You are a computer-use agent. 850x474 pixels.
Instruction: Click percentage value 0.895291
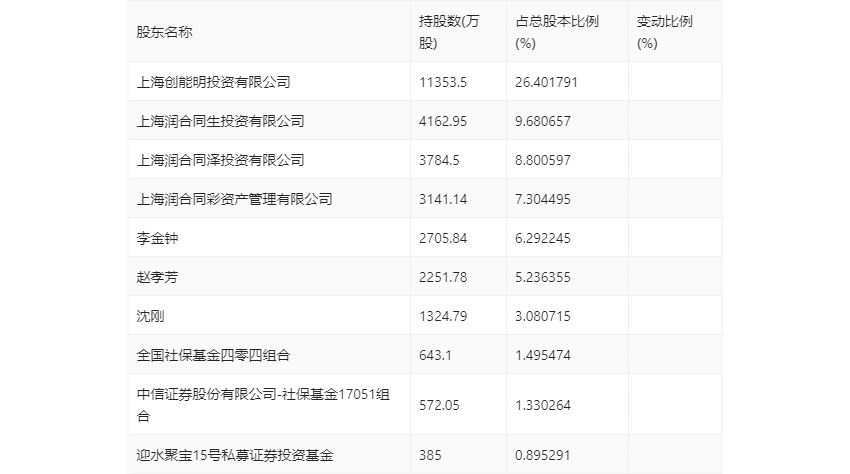(543, 455)
